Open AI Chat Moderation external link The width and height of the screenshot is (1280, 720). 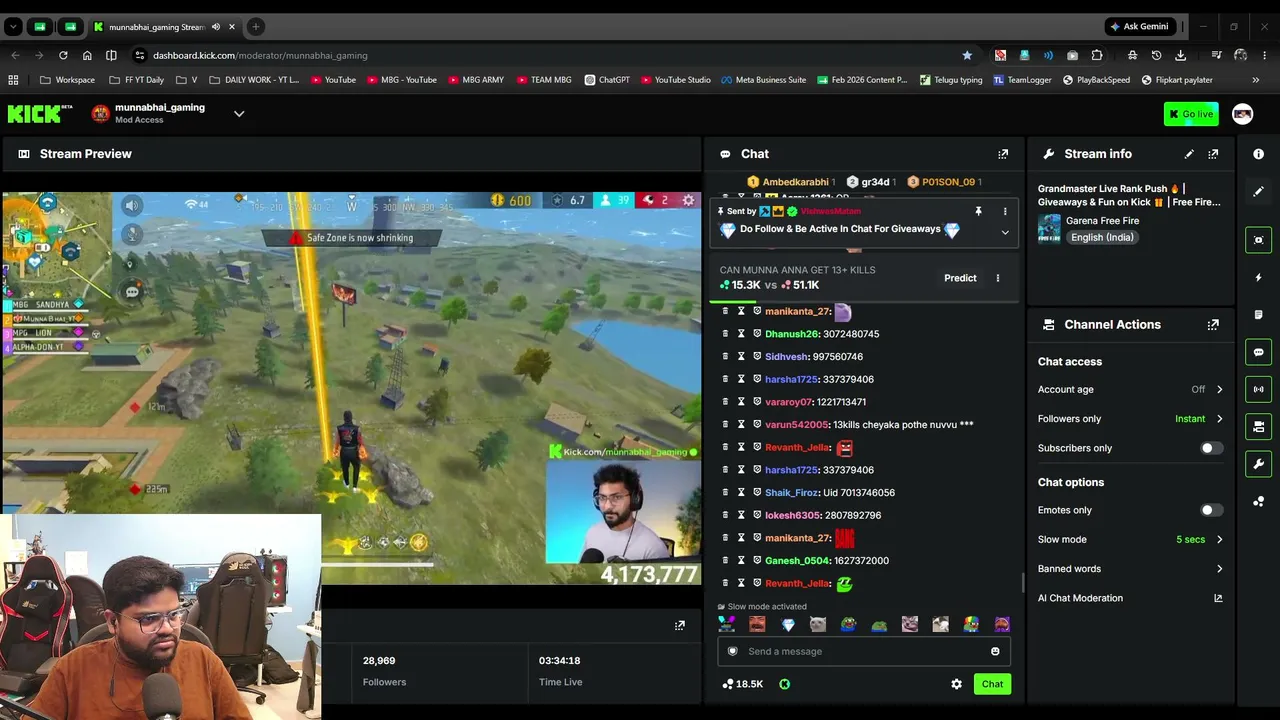[x=1218, y=599]
